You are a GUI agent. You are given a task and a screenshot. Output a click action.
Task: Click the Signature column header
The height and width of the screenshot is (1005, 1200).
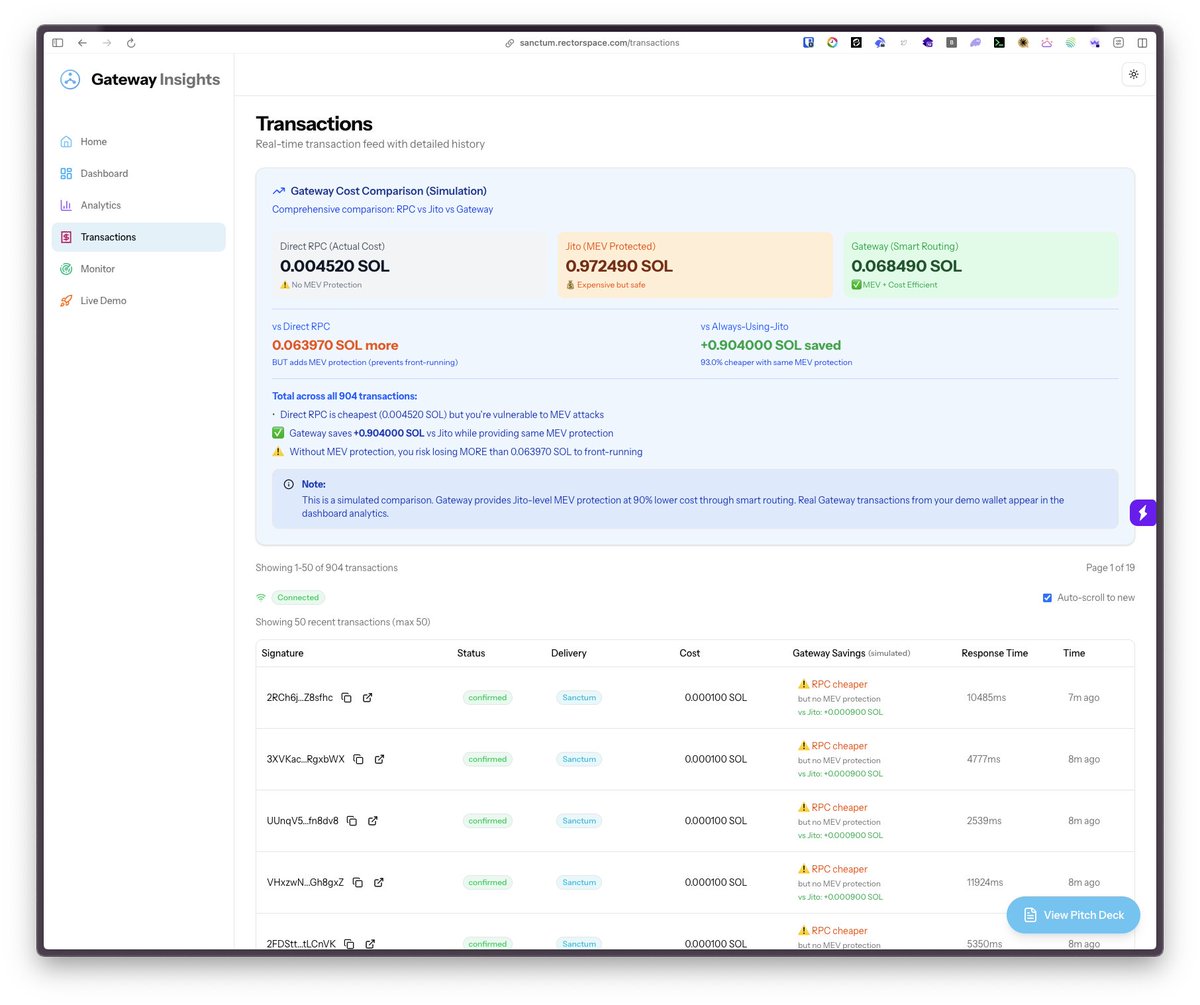(282, 653)
